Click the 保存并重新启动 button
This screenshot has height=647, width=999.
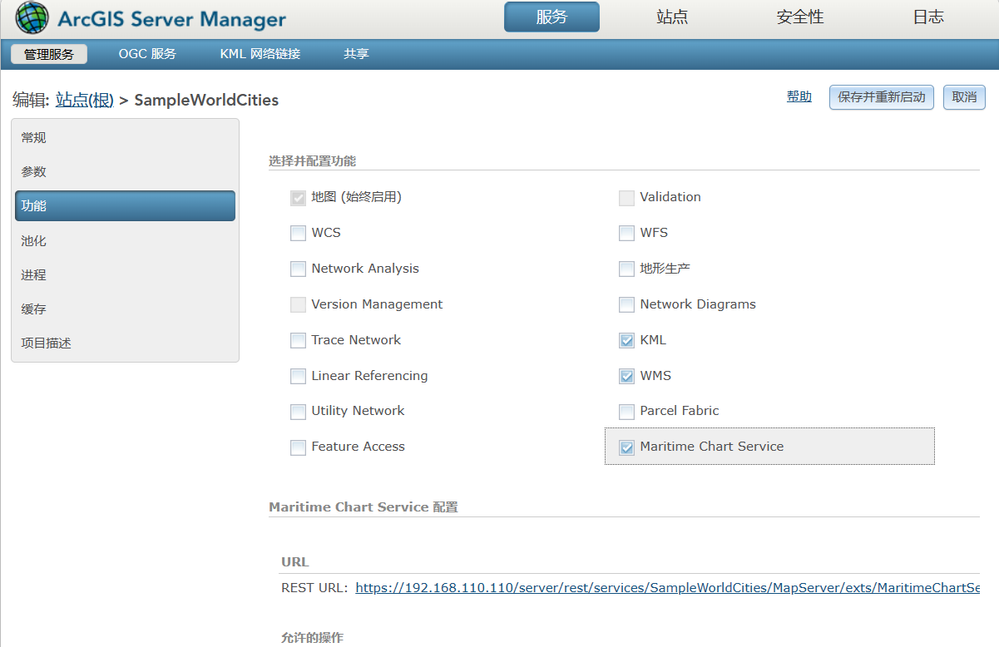tap(881, 97)
